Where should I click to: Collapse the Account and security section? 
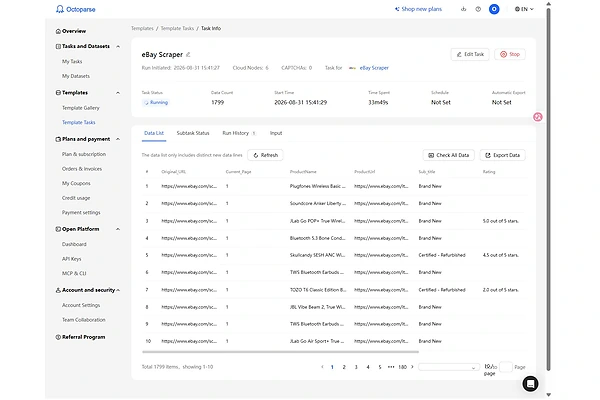coord(118,290)
